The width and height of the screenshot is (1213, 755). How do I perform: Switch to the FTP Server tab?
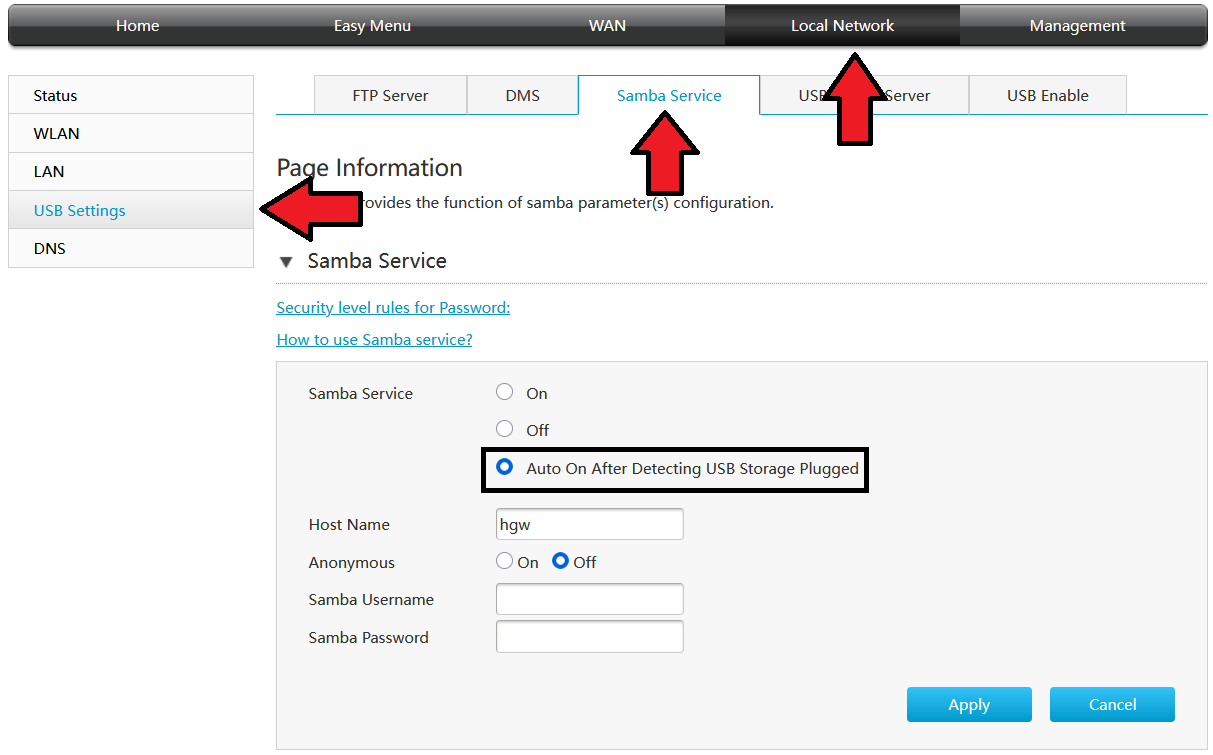click(390, 95)
